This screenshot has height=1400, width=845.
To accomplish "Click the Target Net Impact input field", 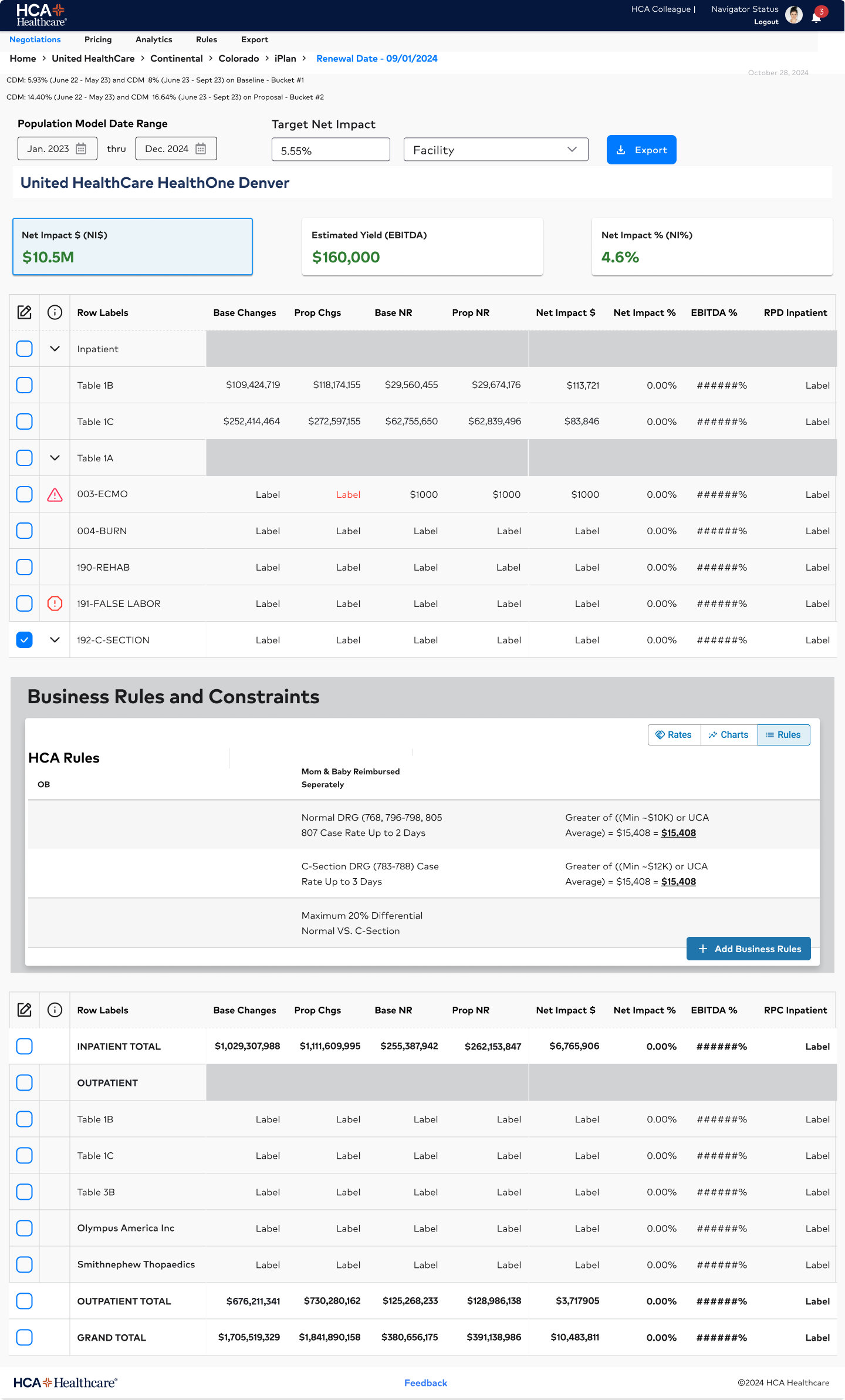I will (331, 150).
